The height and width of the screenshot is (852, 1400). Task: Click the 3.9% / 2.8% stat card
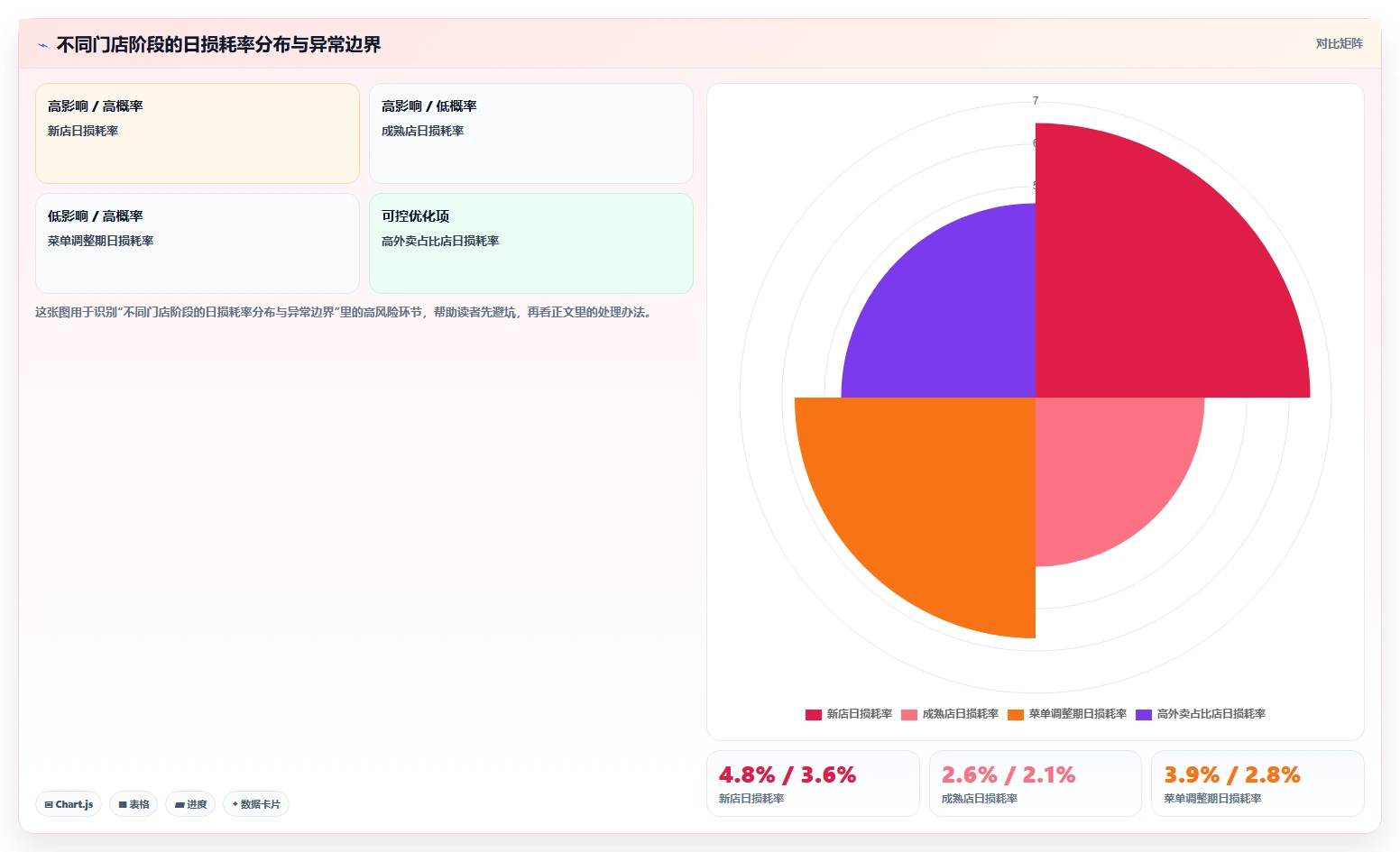coord(1257,783)
